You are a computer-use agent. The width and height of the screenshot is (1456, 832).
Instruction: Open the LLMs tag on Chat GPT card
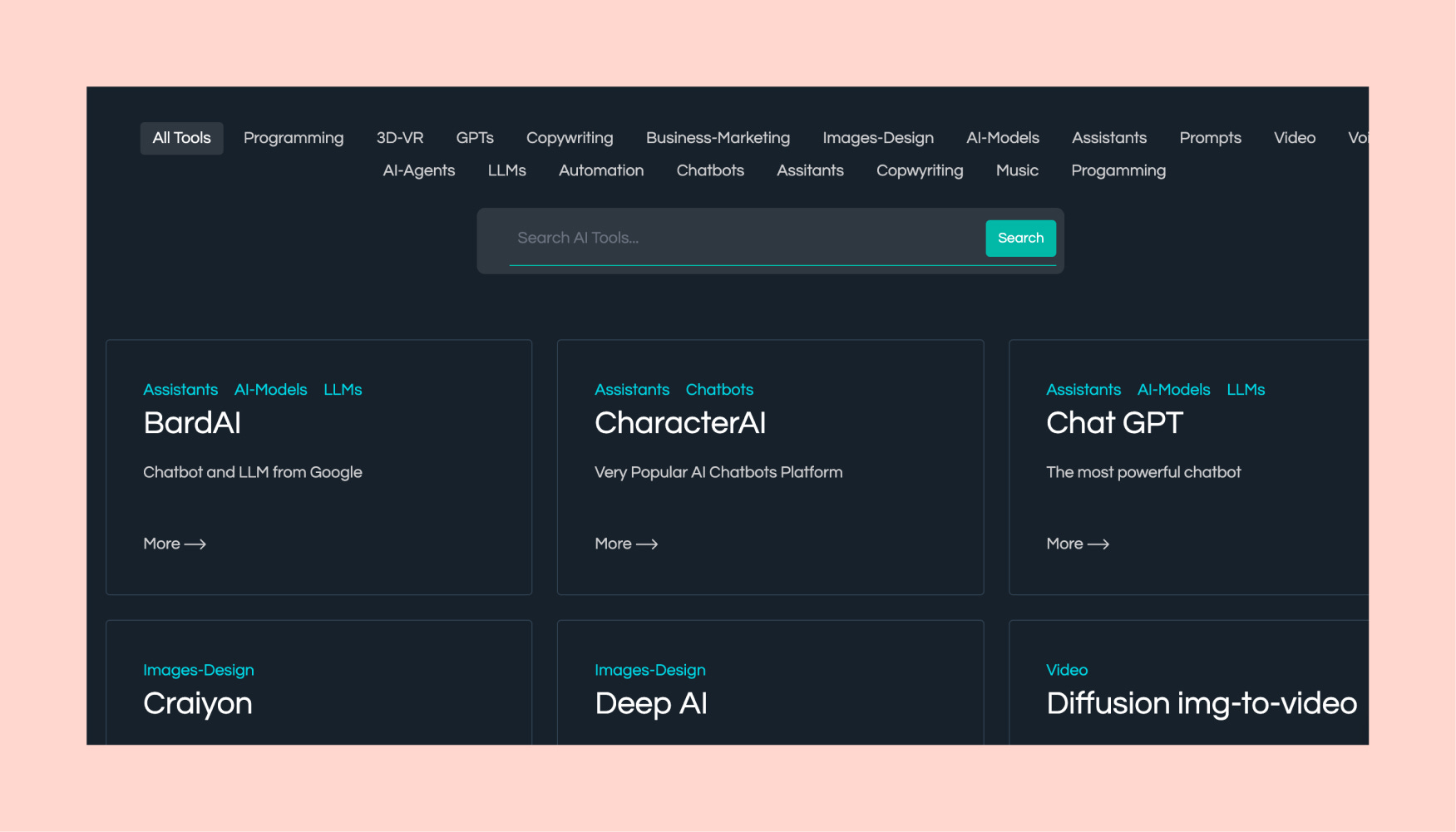tap(1246, 390)
